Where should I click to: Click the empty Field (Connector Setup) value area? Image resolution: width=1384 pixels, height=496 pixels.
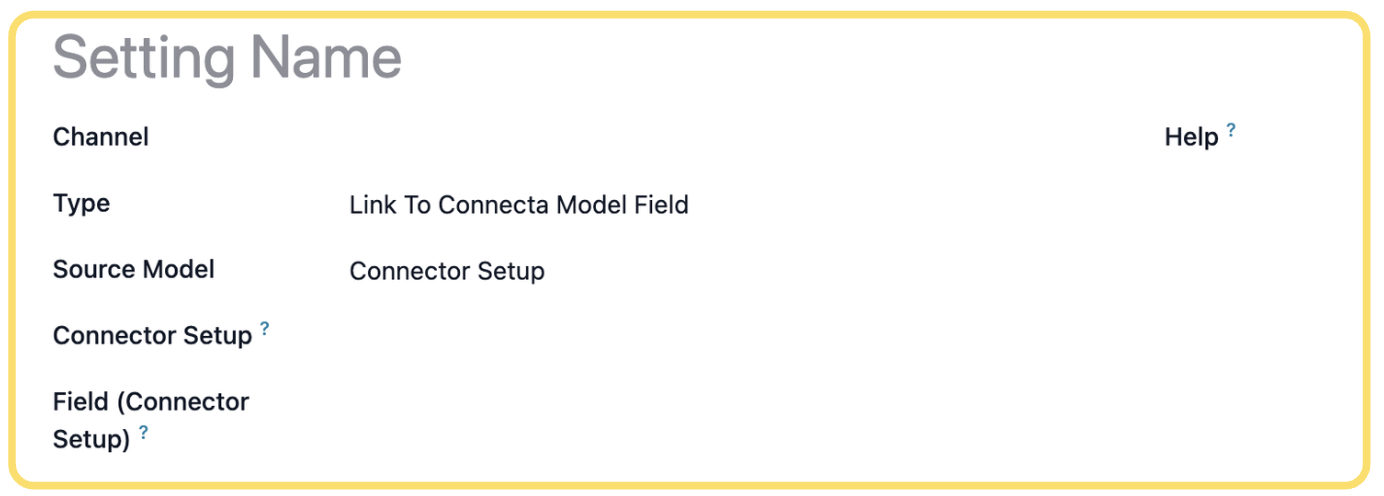point(700,420)
